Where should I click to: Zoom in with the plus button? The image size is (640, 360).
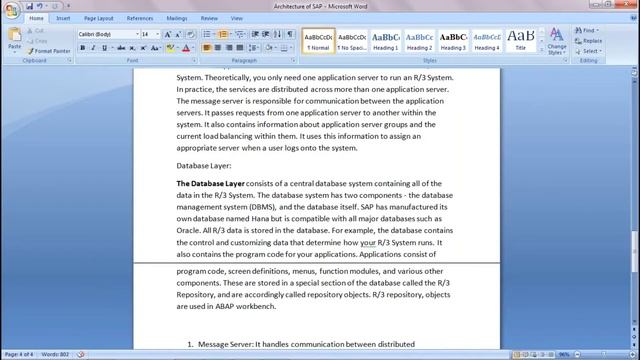click(x=632, y=355)
